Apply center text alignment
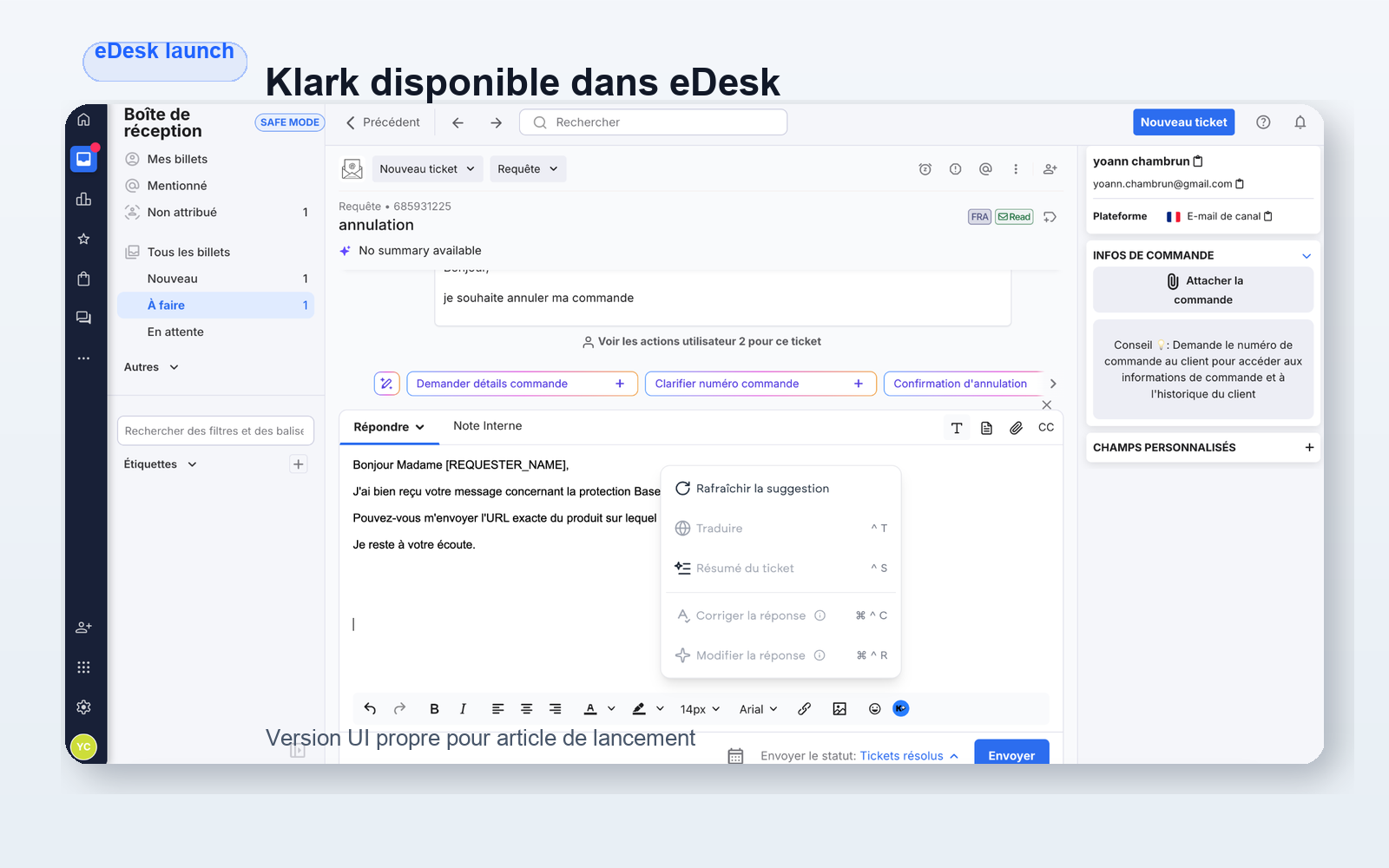Image resolution: width=1389 pixels, height=868 pixels. [526, 708]
